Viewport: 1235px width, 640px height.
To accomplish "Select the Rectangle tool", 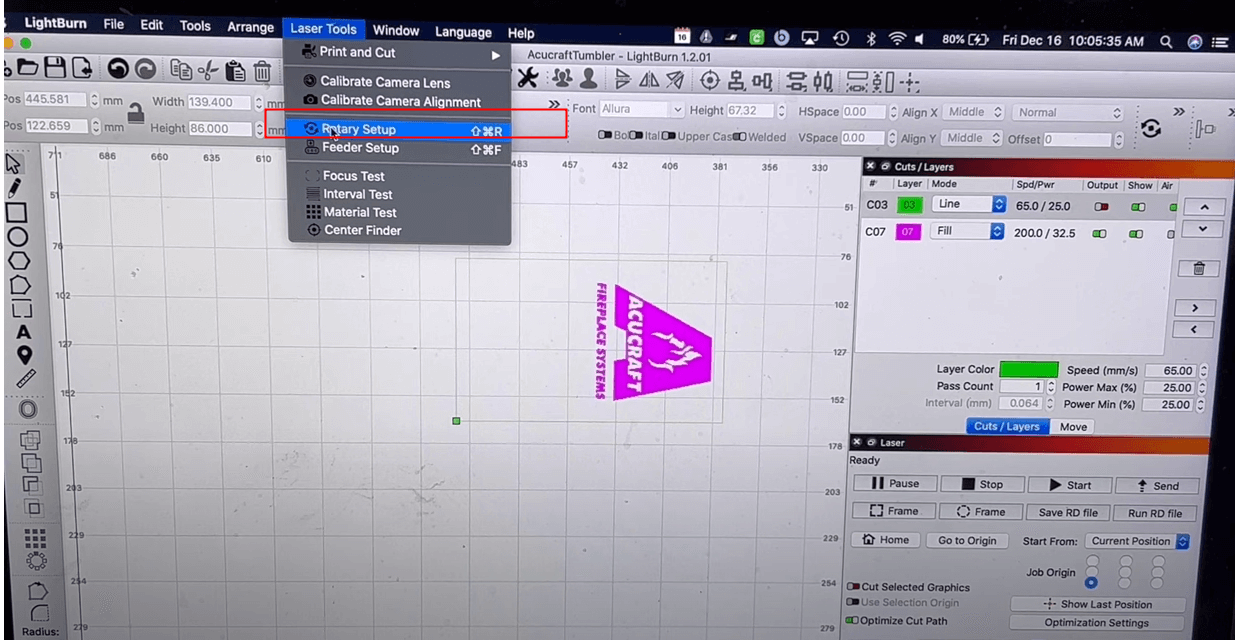I will point(16,212).
